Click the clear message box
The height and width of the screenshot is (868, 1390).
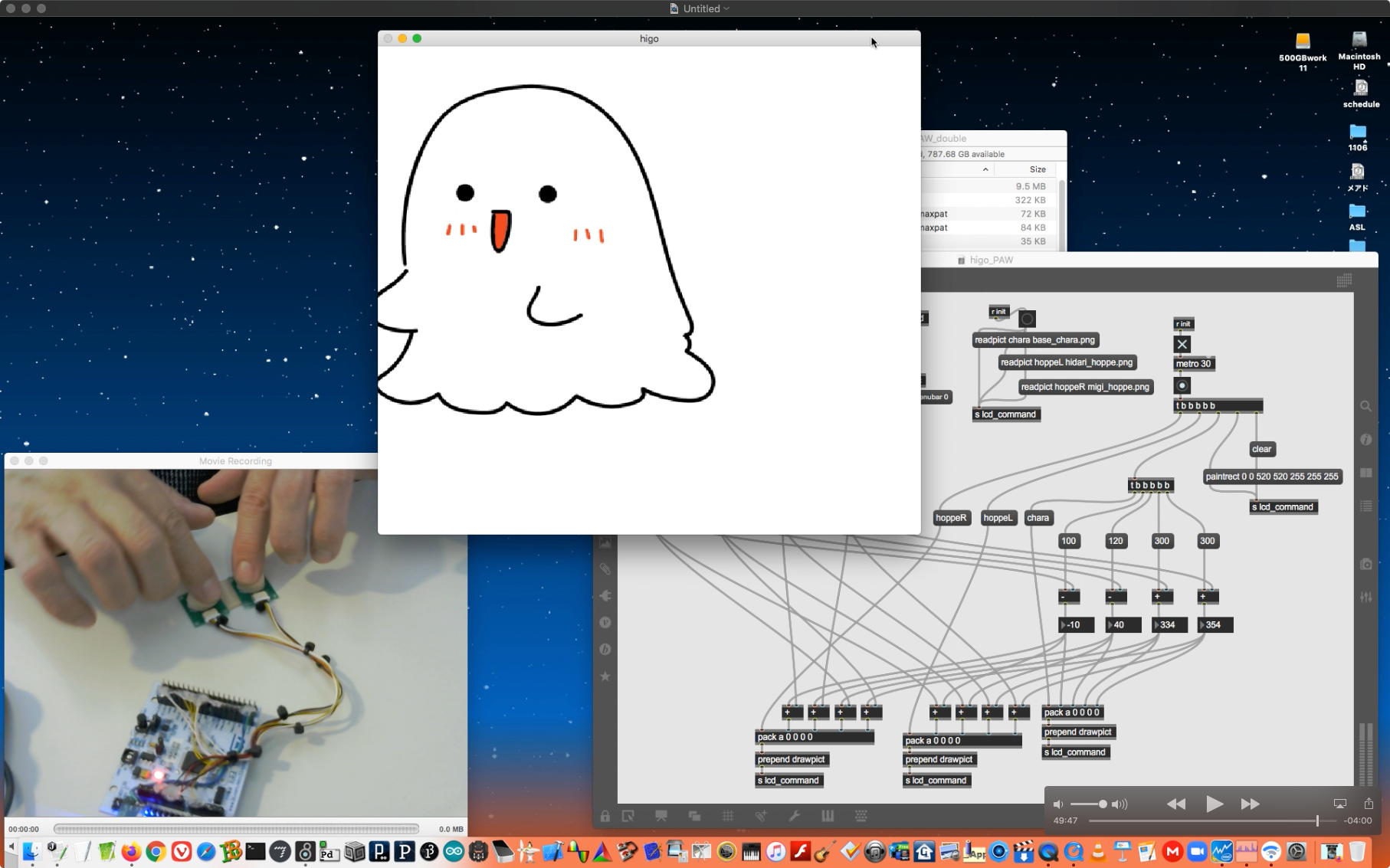click(x=1261, y=449)
